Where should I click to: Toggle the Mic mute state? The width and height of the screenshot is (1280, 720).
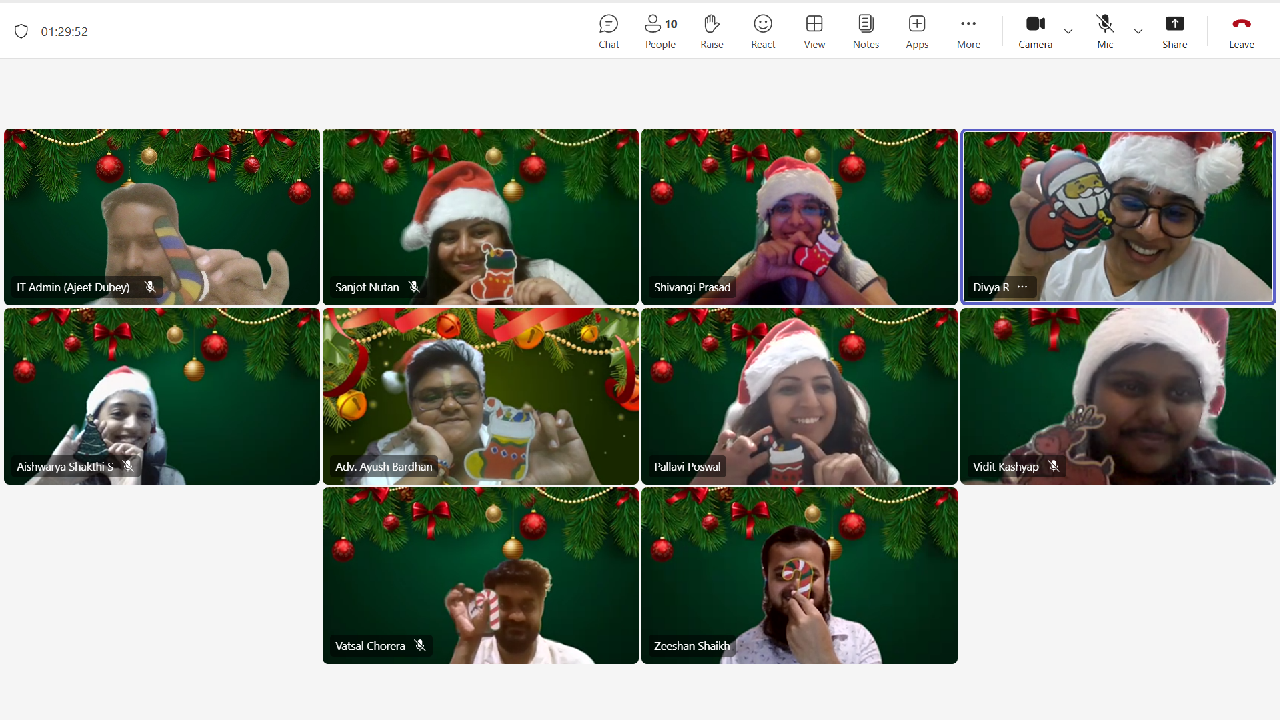[x=1104, y=31]
